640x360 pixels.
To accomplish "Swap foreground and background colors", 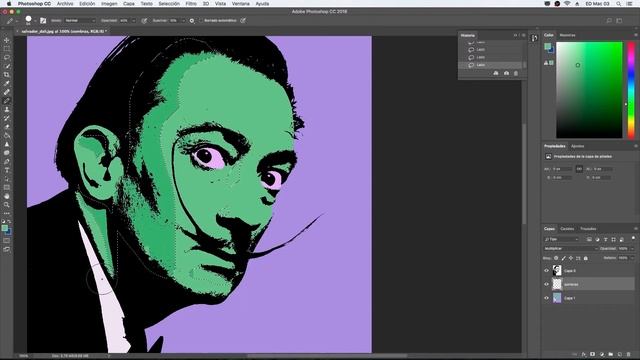I will [9, 221].
